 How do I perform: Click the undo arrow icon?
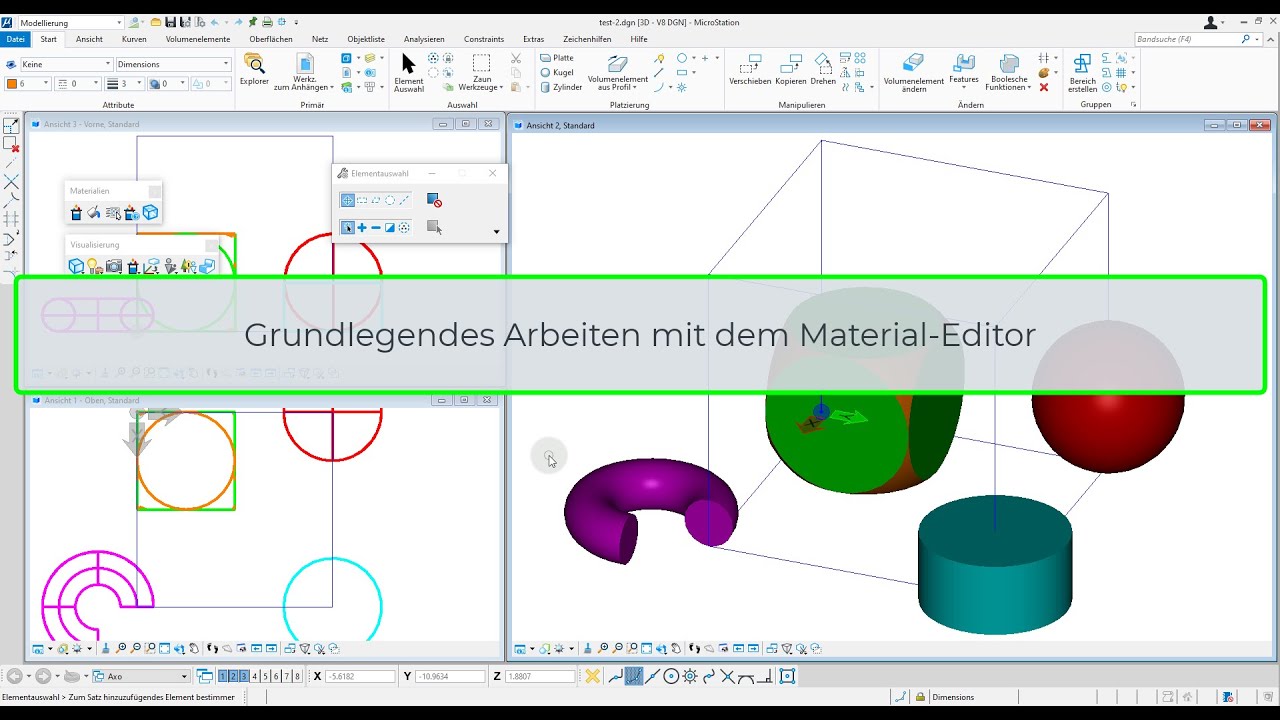(214, 22)
